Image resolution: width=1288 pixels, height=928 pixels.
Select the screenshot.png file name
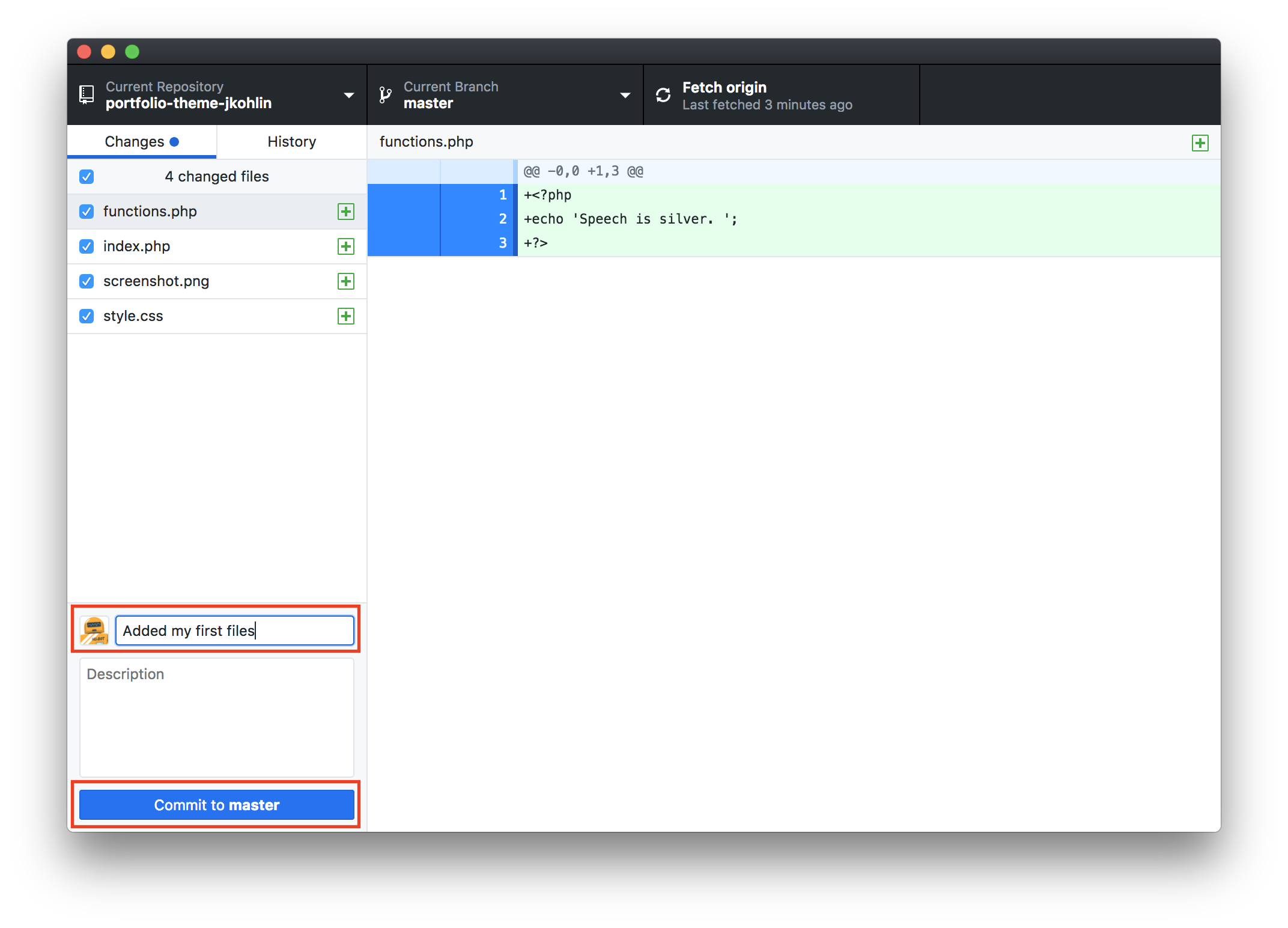pos(156,281)
